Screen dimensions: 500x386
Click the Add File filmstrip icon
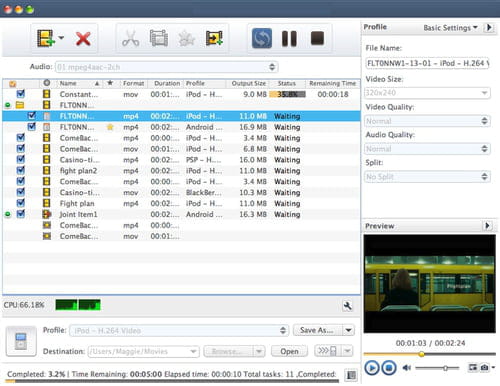(x=46, y=38)
